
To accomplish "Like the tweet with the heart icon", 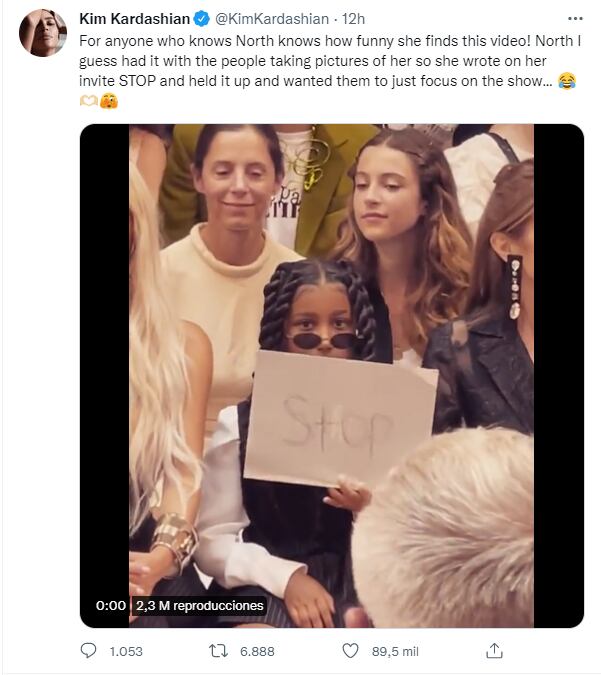I will 350,651.
